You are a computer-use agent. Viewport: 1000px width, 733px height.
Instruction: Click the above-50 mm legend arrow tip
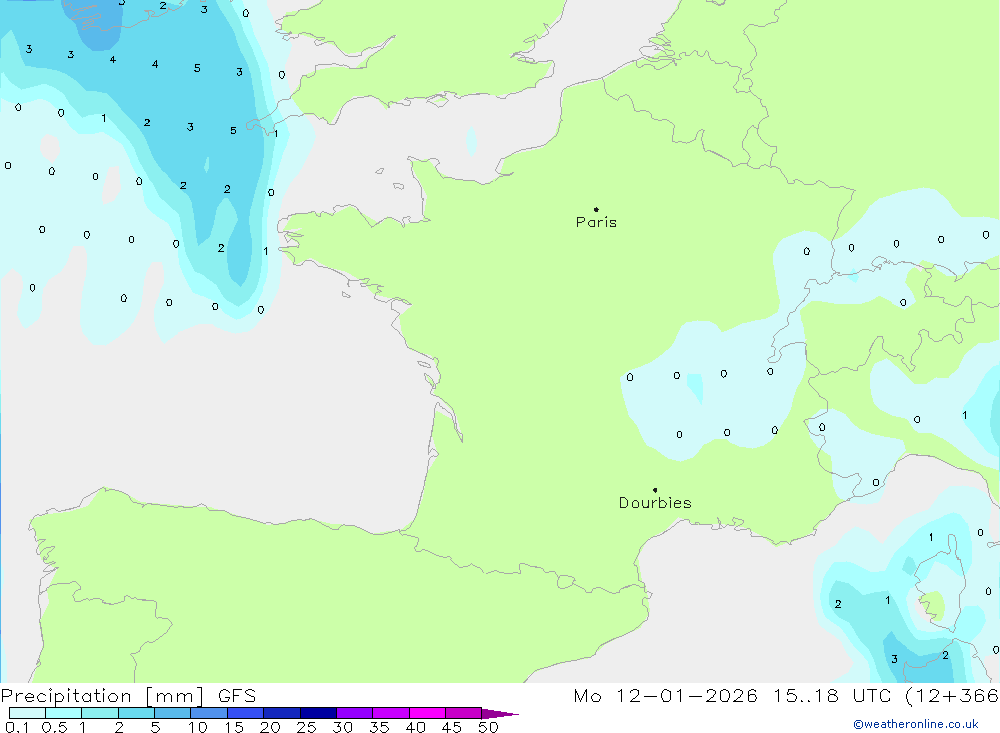pyautogui.click(x=501, y=714)
